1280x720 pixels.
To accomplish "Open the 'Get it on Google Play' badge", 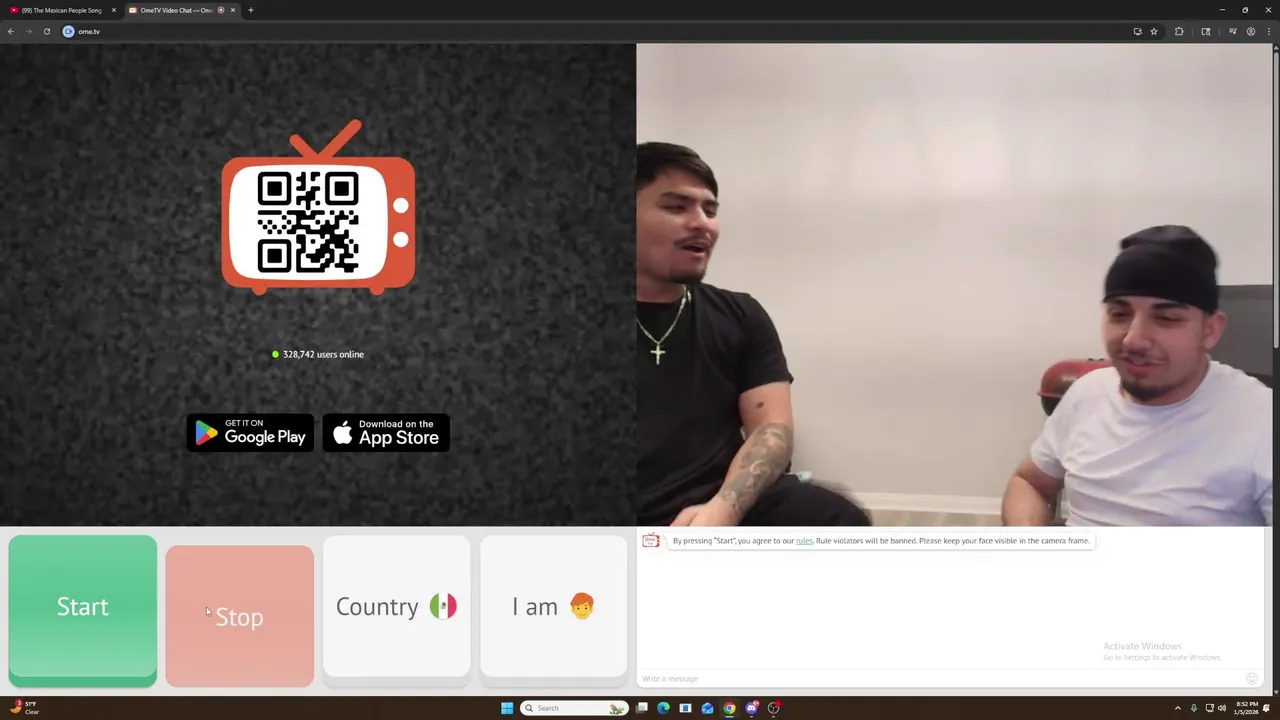I will (x=250, y=433).
